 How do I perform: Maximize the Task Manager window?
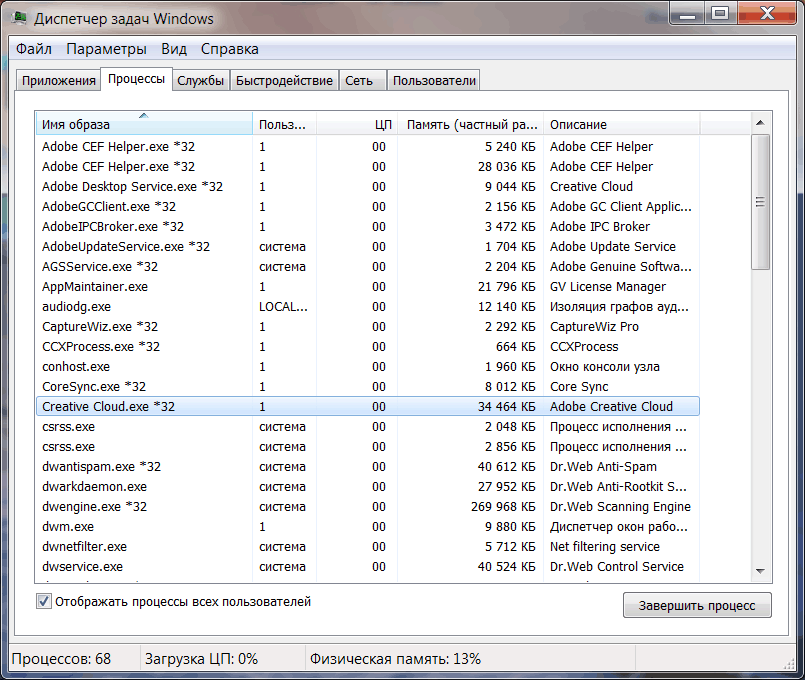[720, 13]
